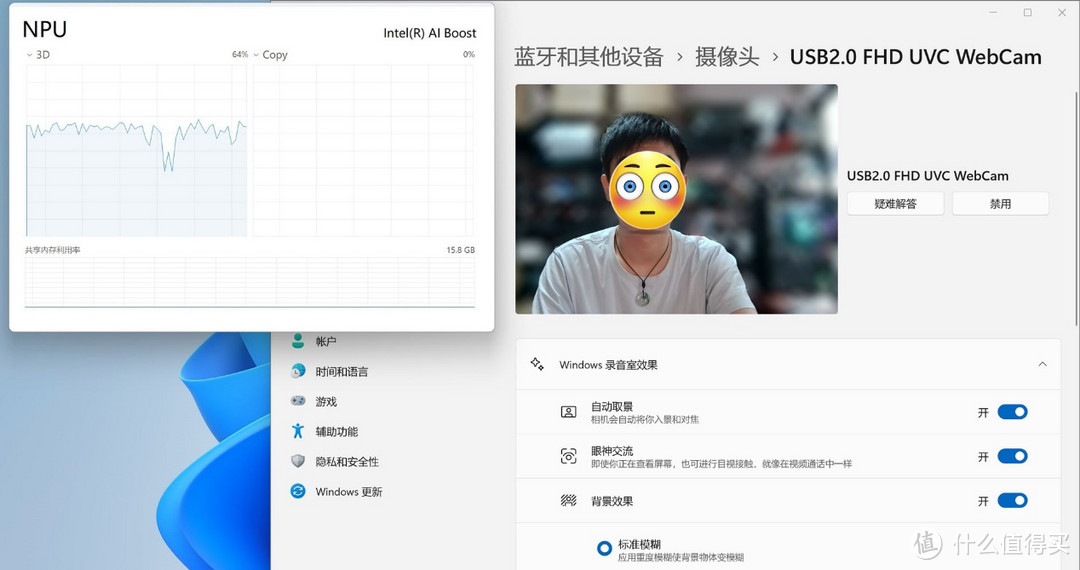Click the 眼神交流 eye contact icon
Viewport: 1080px width, 570px height.
tap(568, 456)
